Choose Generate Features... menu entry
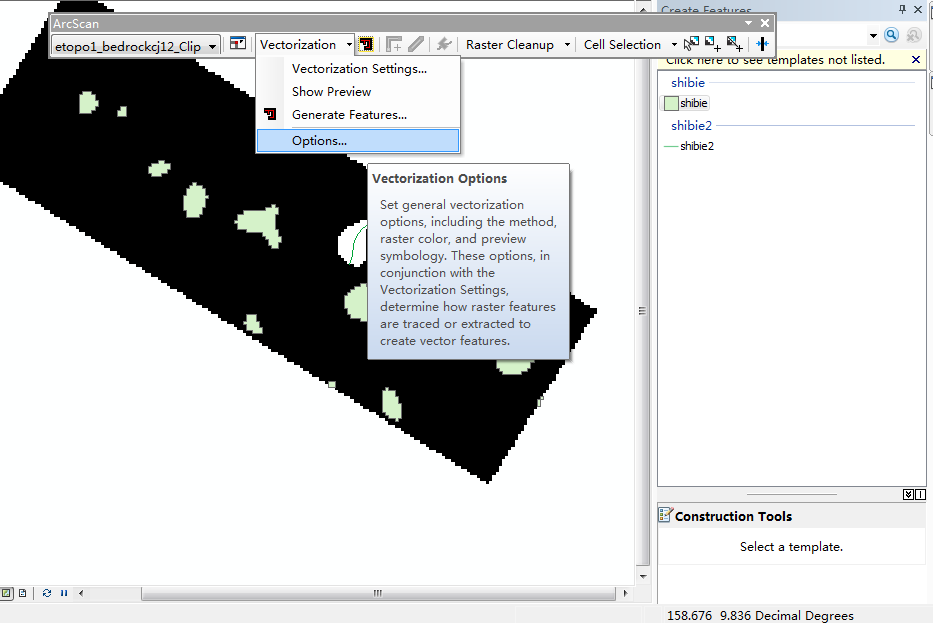Viewport: 933px width, 623px height. (358, 115)
